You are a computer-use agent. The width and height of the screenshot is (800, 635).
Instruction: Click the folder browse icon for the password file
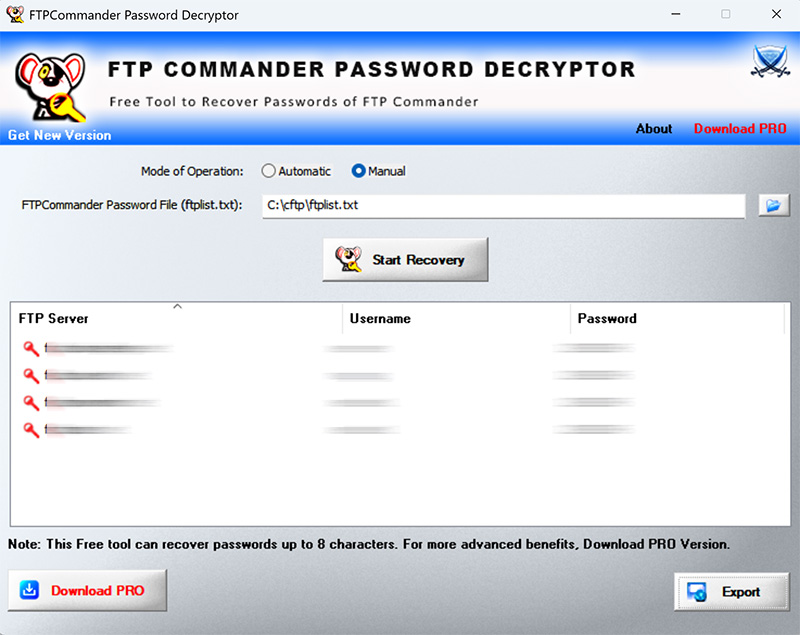(x=774, y=206)
